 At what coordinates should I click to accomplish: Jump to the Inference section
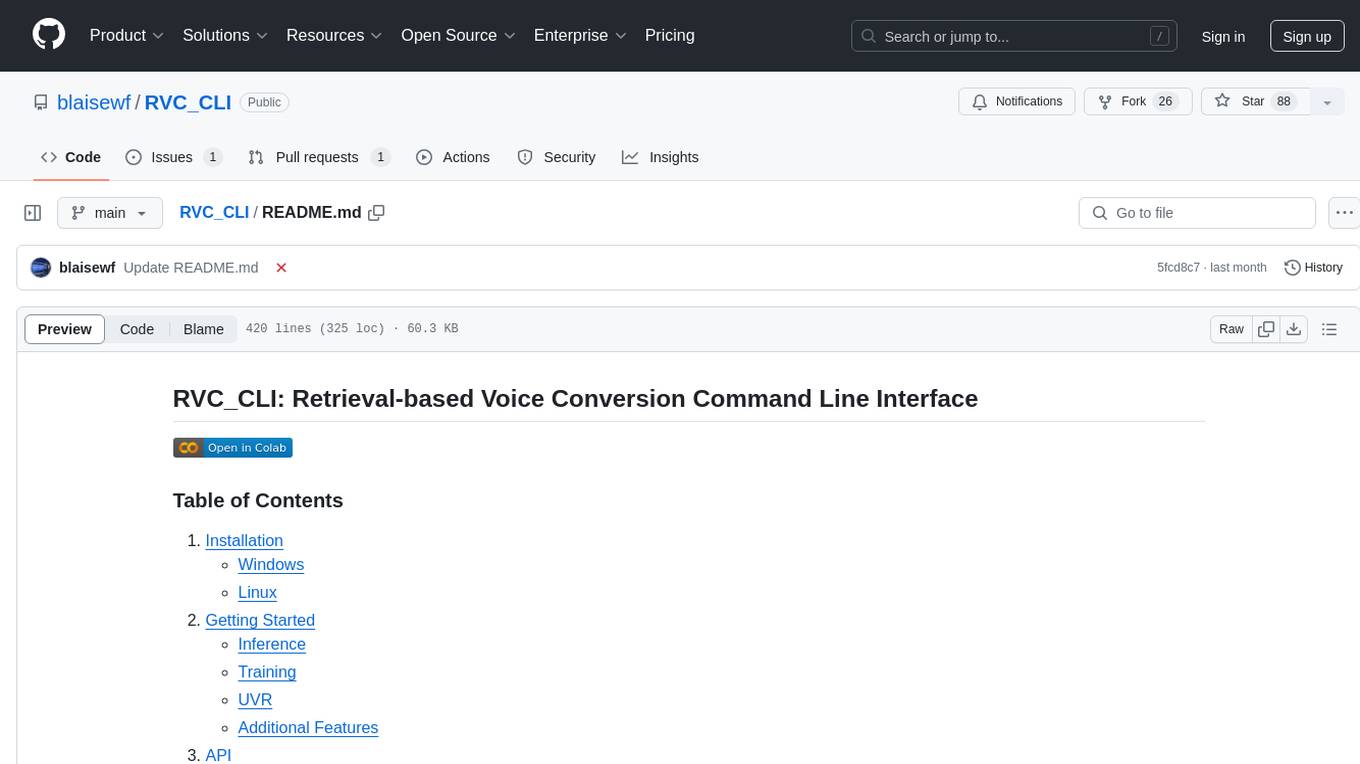coord(272,645)
